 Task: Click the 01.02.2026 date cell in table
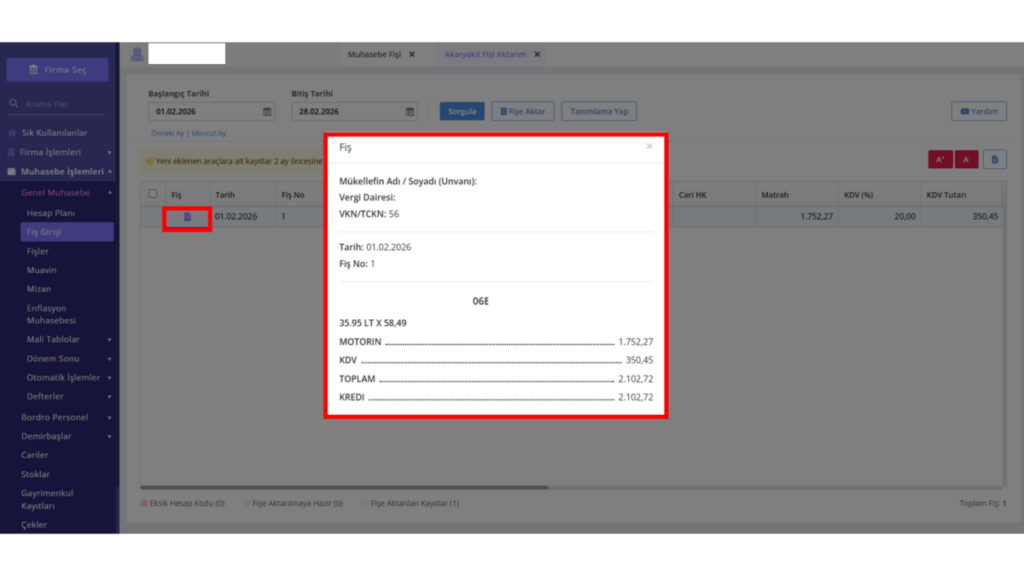(236, 217)
